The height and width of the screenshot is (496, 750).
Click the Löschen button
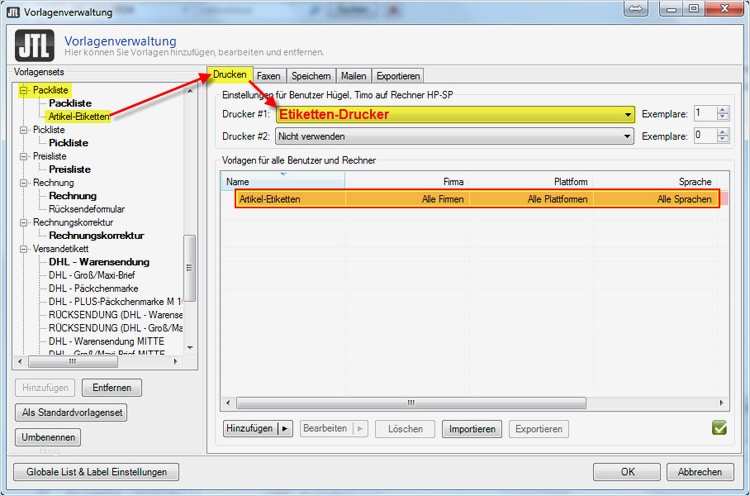point(405,429)
